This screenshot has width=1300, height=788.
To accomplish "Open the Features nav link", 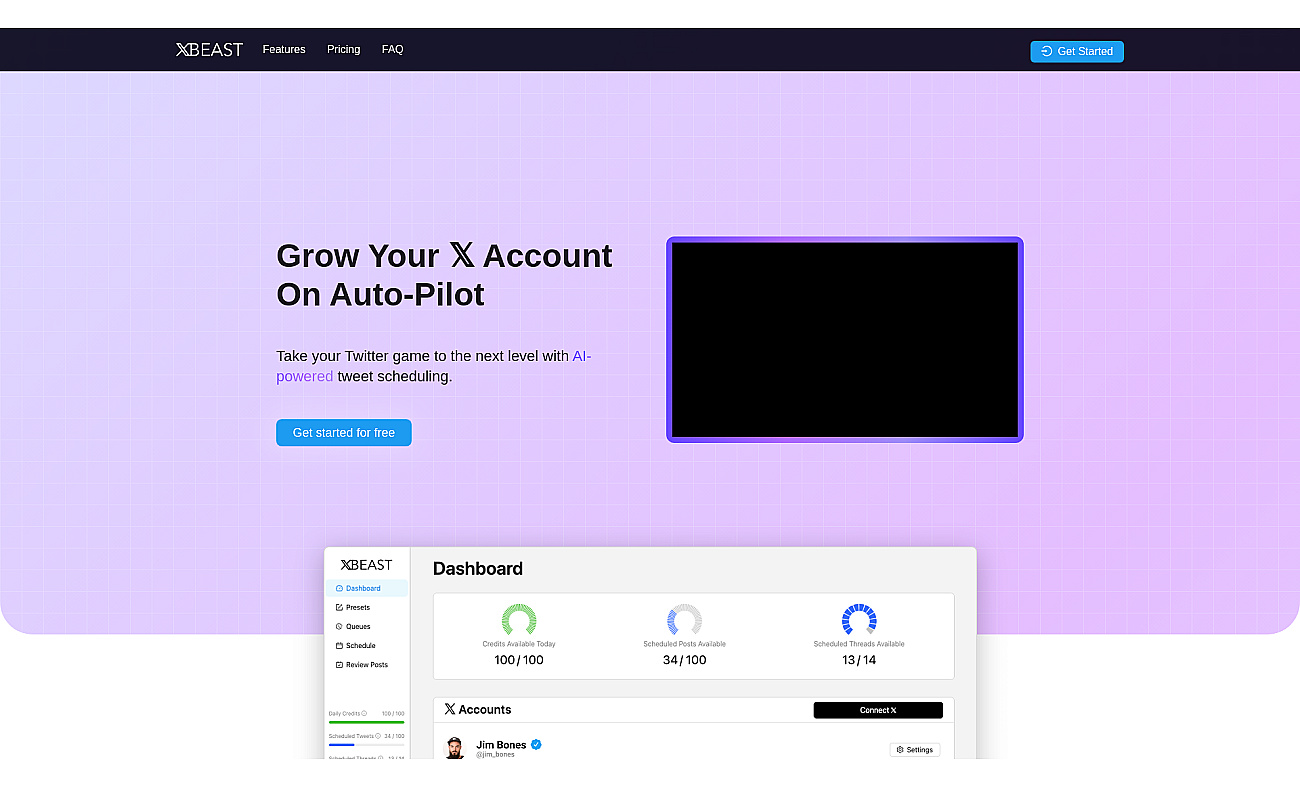I will pos(284,49).
